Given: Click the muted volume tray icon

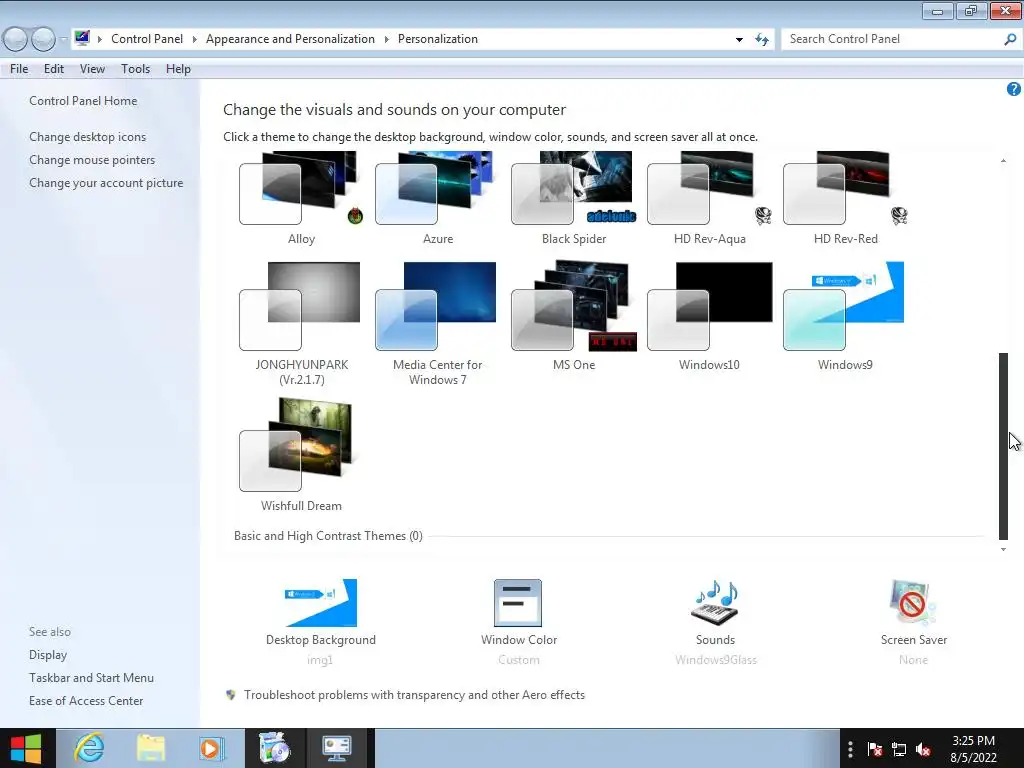Looking at the screenshot, I should coord(923,749).
